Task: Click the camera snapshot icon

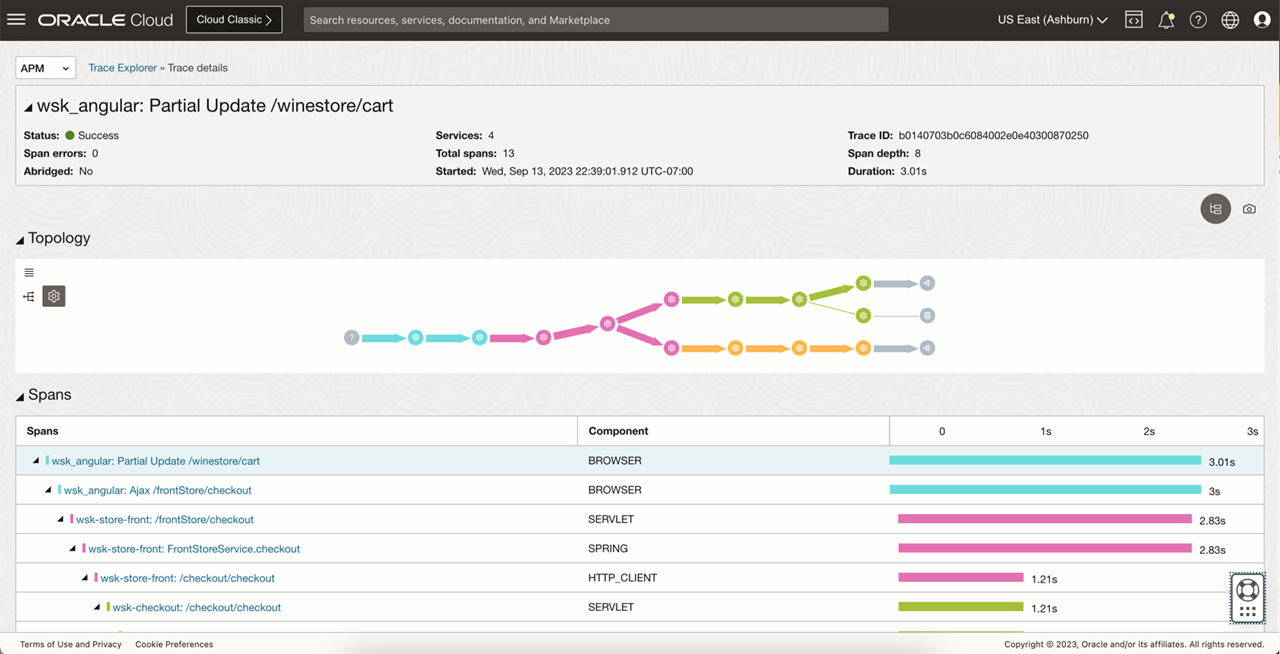Action: tap(1249, 209)
